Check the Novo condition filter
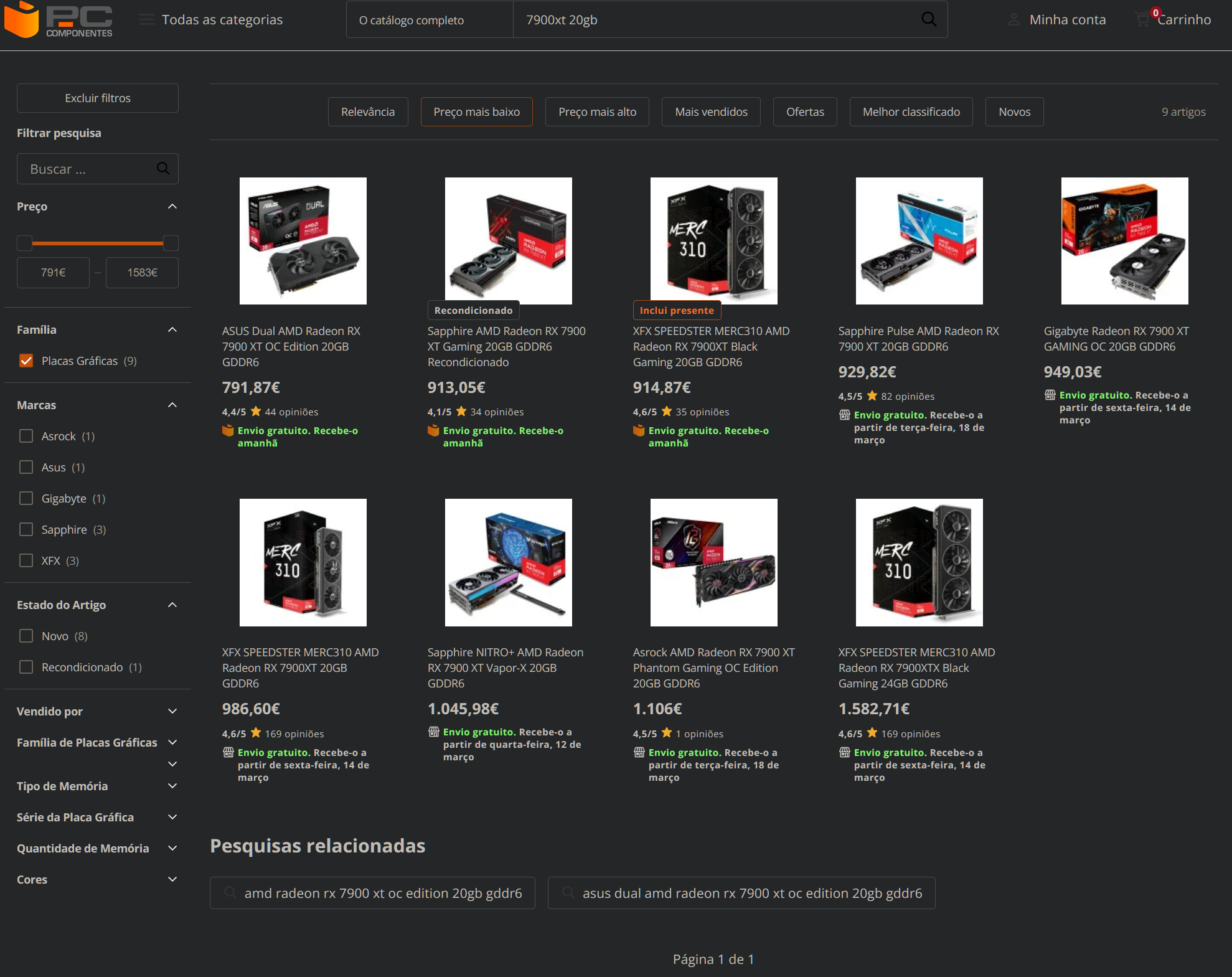This screenshot has height=977, width=1232. pyautogui.click(x=26, y=636)
